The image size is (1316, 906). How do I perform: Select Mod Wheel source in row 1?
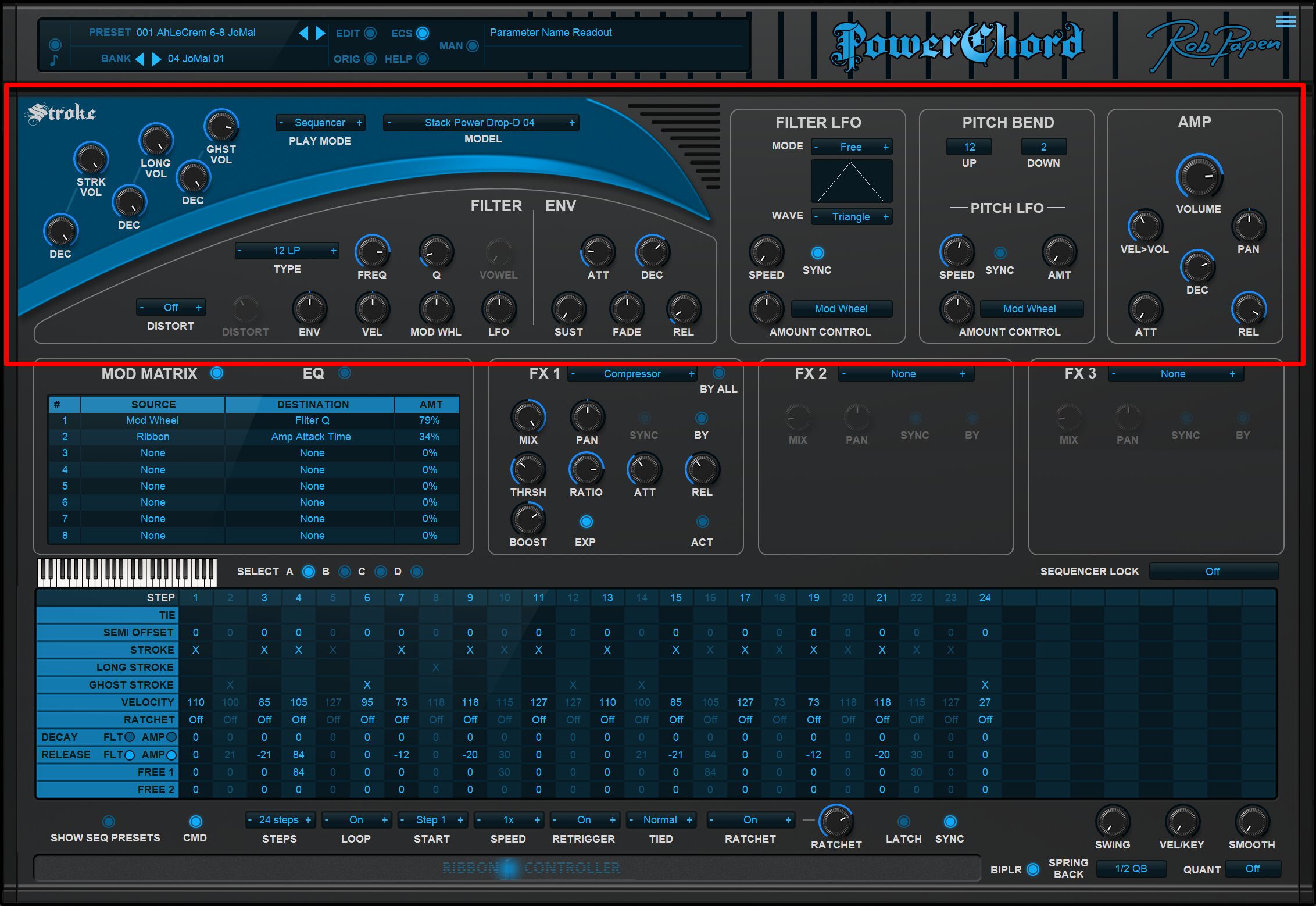coord(152,420)
